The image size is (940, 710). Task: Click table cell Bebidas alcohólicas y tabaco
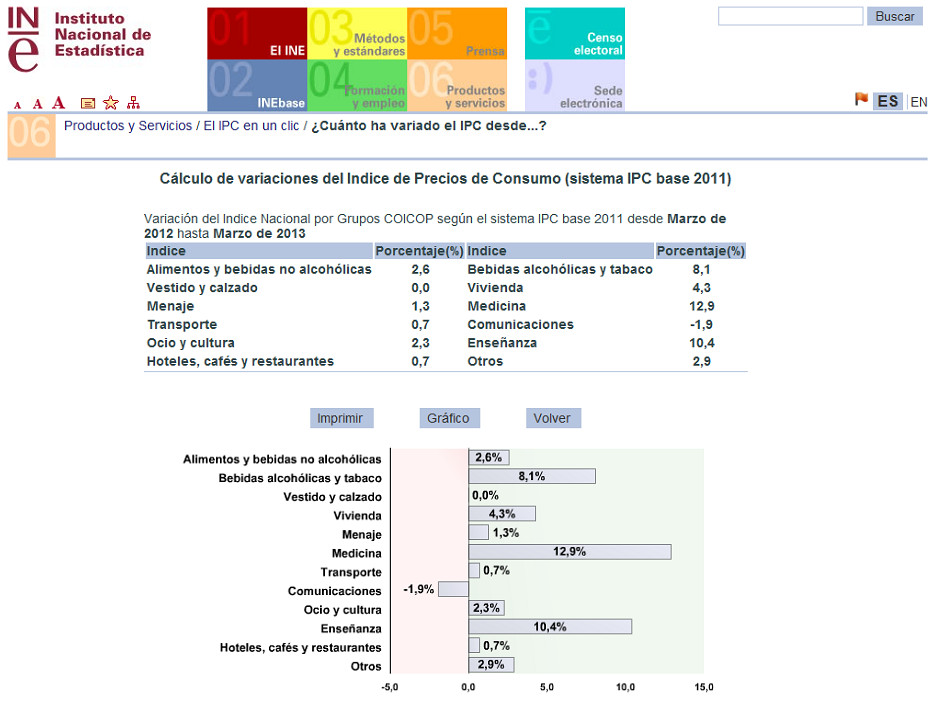(x=560, y=270)
